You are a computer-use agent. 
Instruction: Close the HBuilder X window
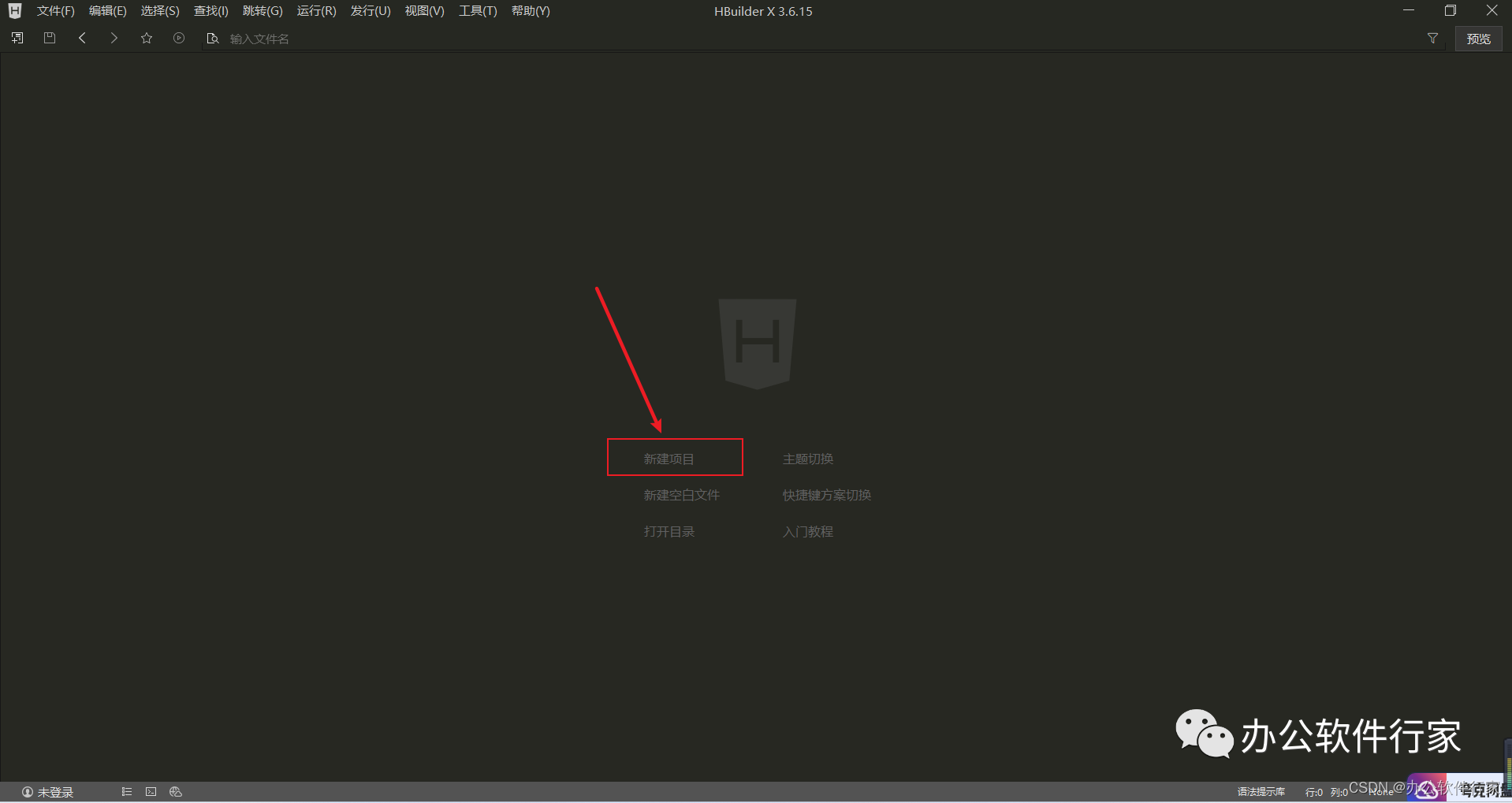(x=1492, y=10)
